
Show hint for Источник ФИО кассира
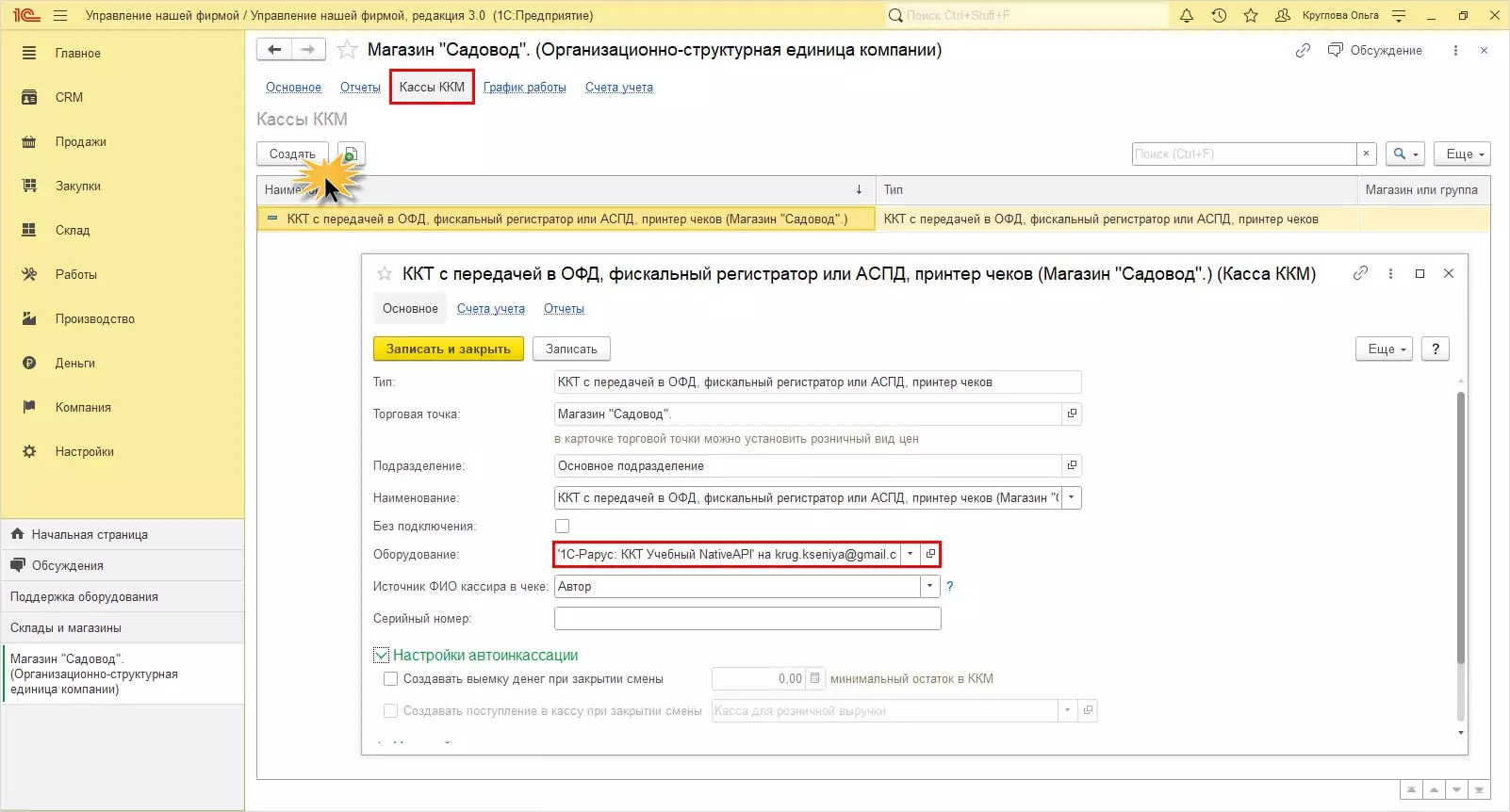tap(950, 587)
